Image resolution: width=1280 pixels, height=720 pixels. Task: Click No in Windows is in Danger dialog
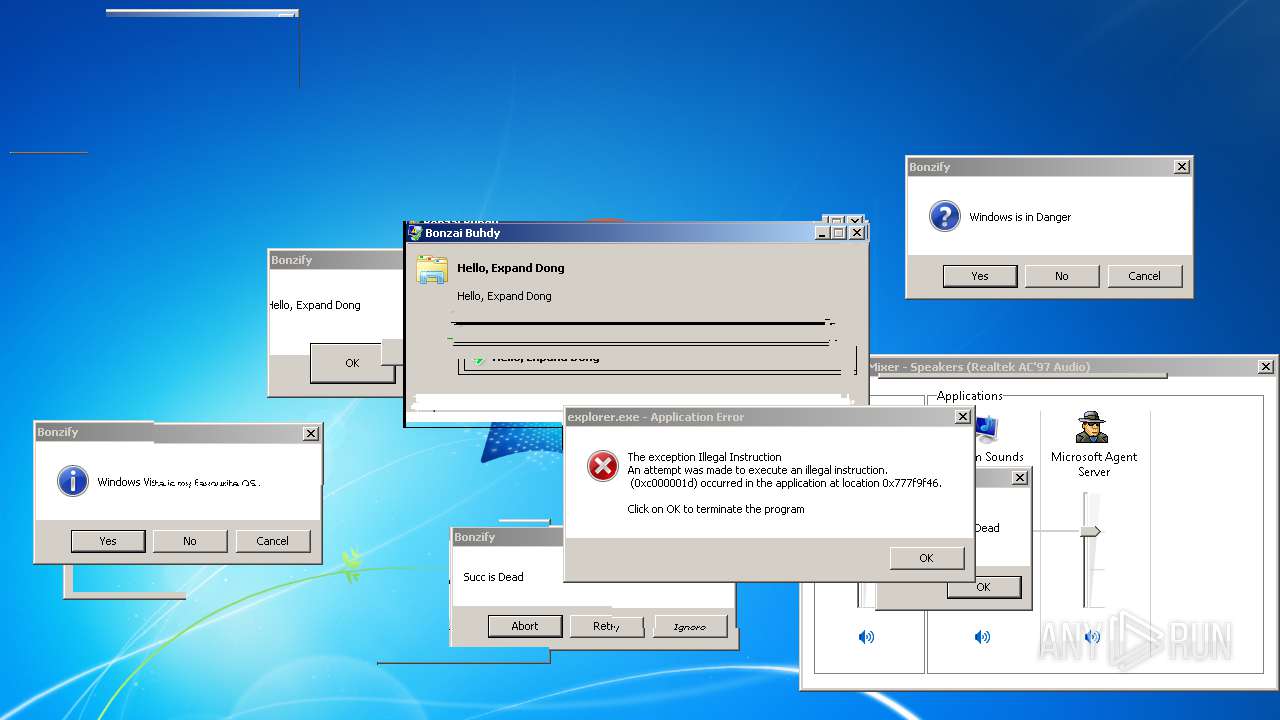click(x=1062, y=276)
